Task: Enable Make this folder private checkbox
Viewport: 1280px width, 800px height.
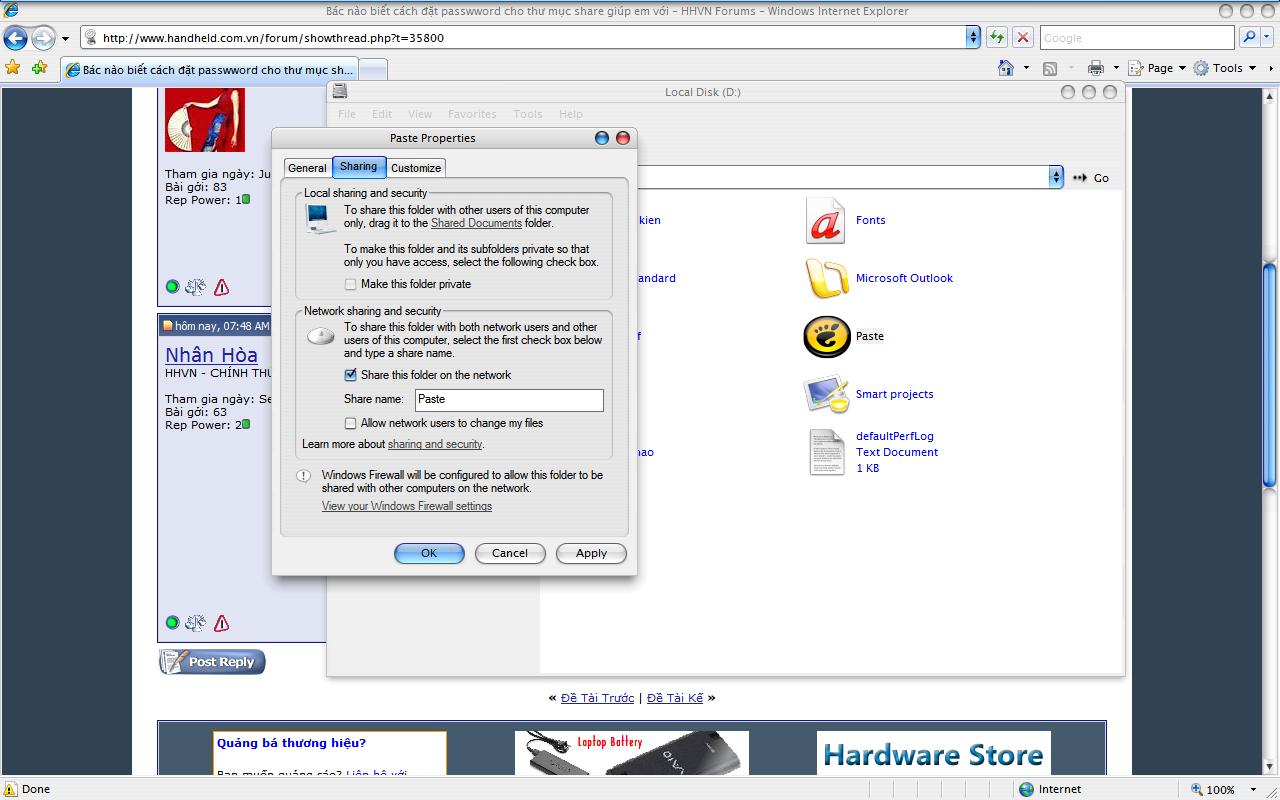Action: pyautogui.click(x=351, y=285)
